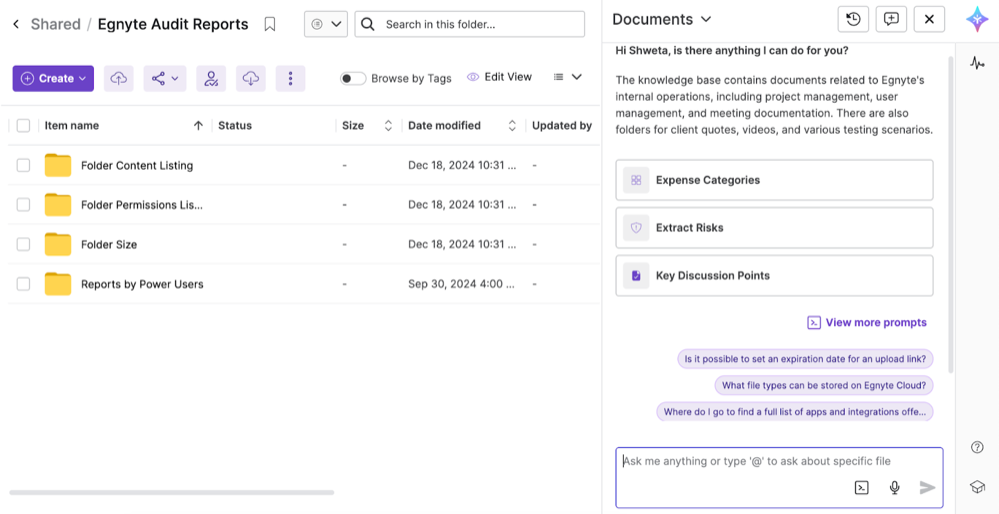Open the prompt library icon in chat box

coord(861,487)
